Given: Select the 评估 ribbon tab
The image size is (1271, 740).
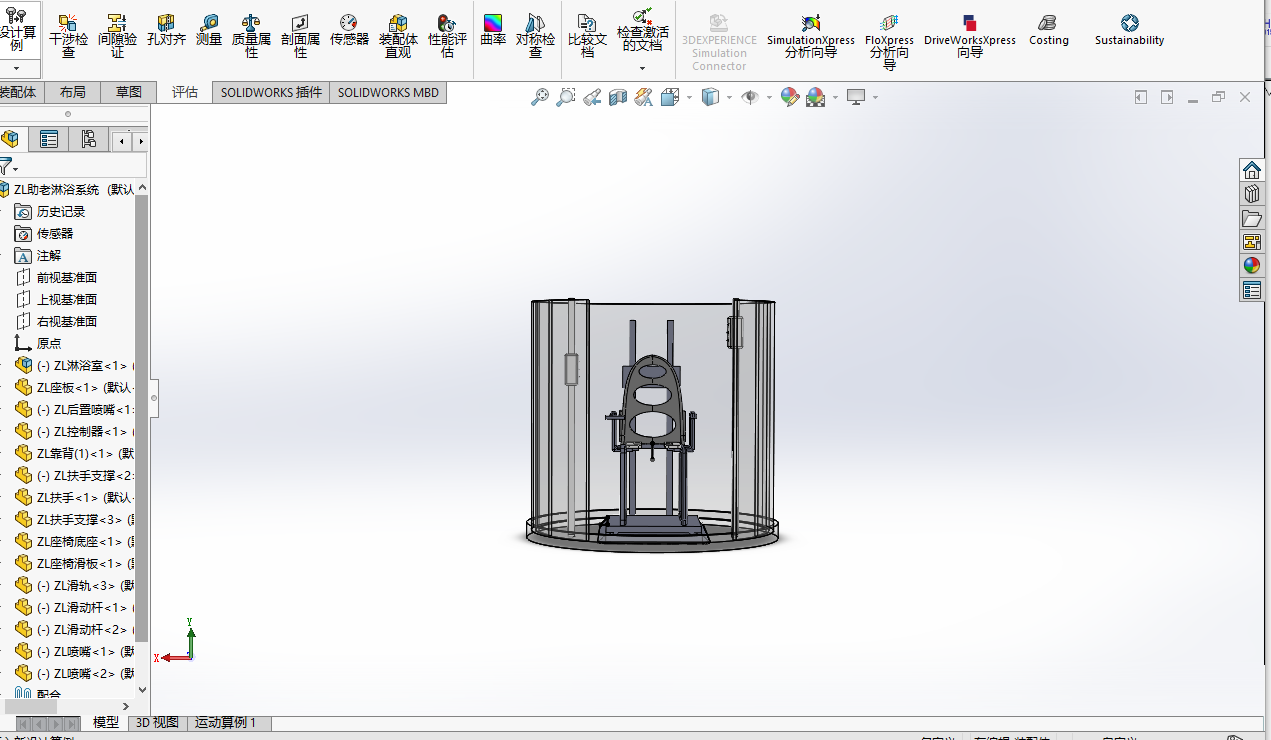Looking at the screenshot, I should (x=185, y=92).
